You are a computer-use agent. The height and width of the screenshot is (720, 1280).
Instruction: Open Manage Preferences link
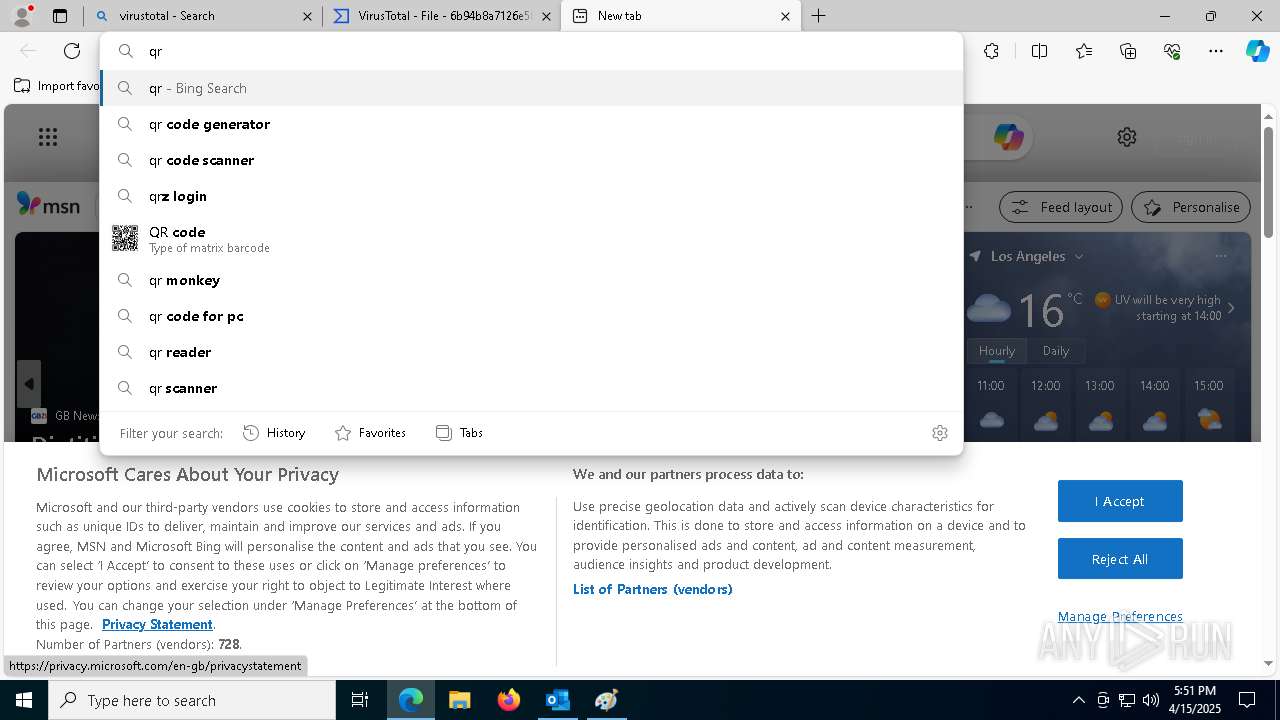click(x=1120, y=616)
